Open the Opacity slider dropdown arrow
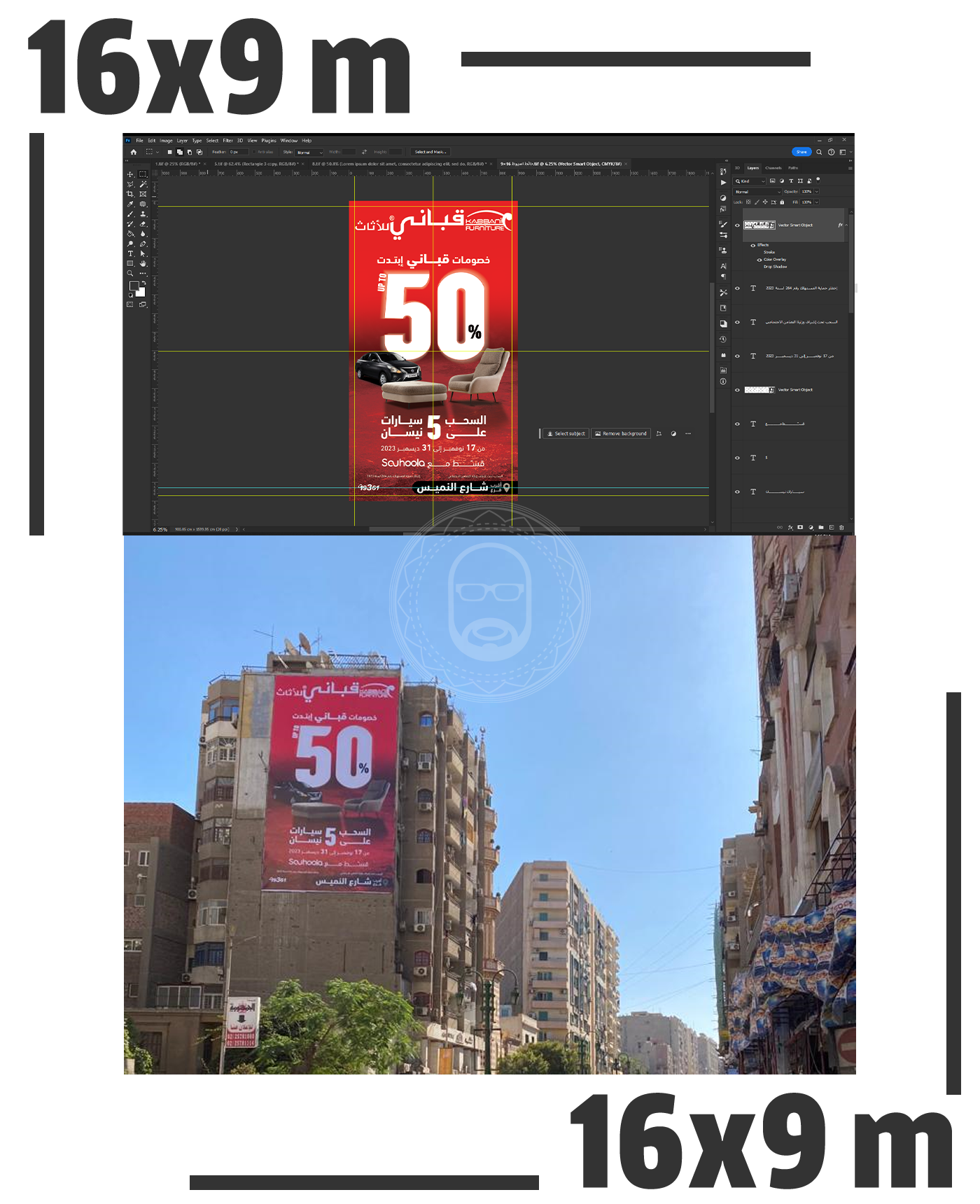Screen dimensions: 980x1204 click(x=817, y=191)
